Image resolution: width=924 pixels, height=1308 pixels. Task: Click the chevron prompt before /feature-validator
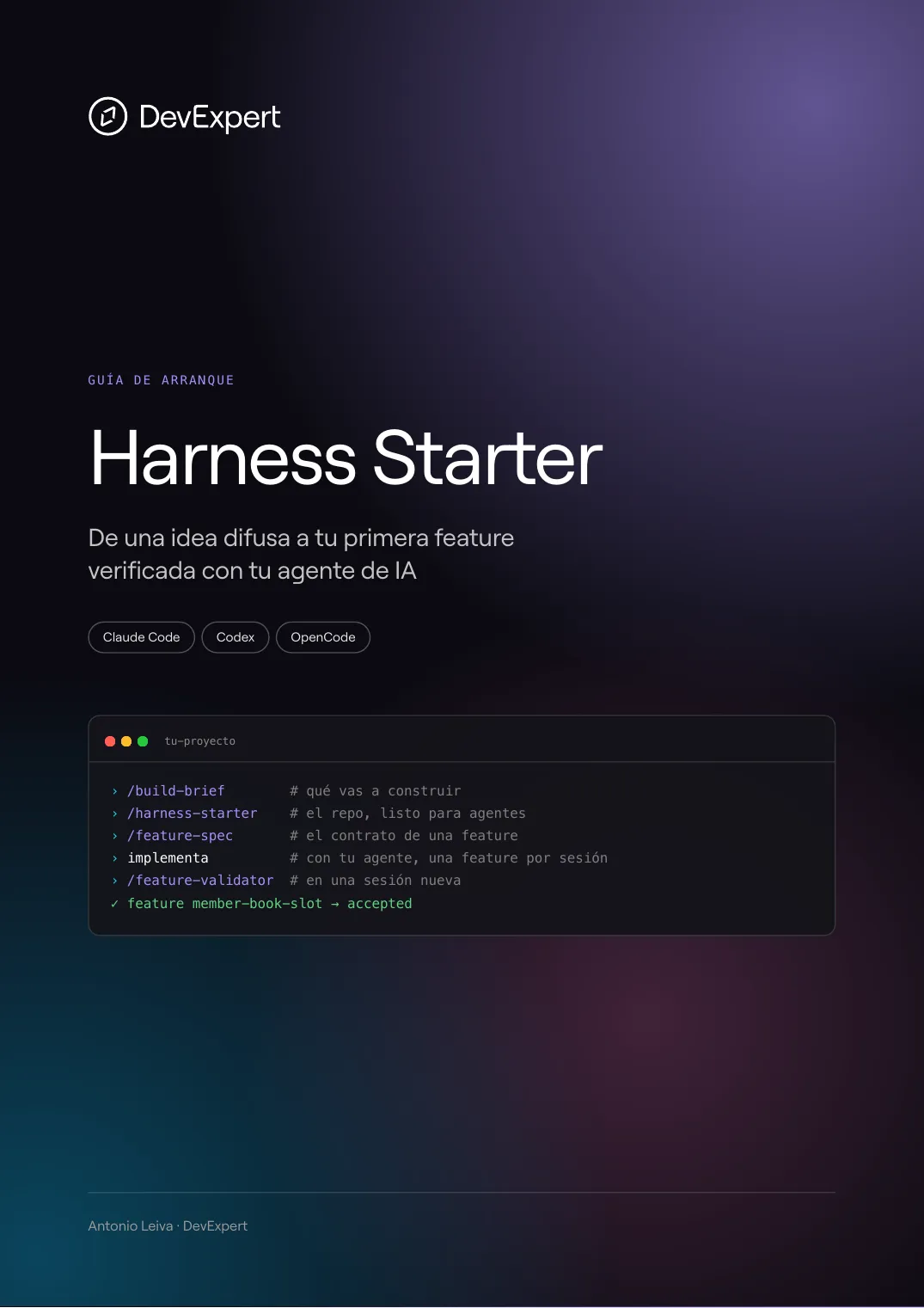pos(114,881)
